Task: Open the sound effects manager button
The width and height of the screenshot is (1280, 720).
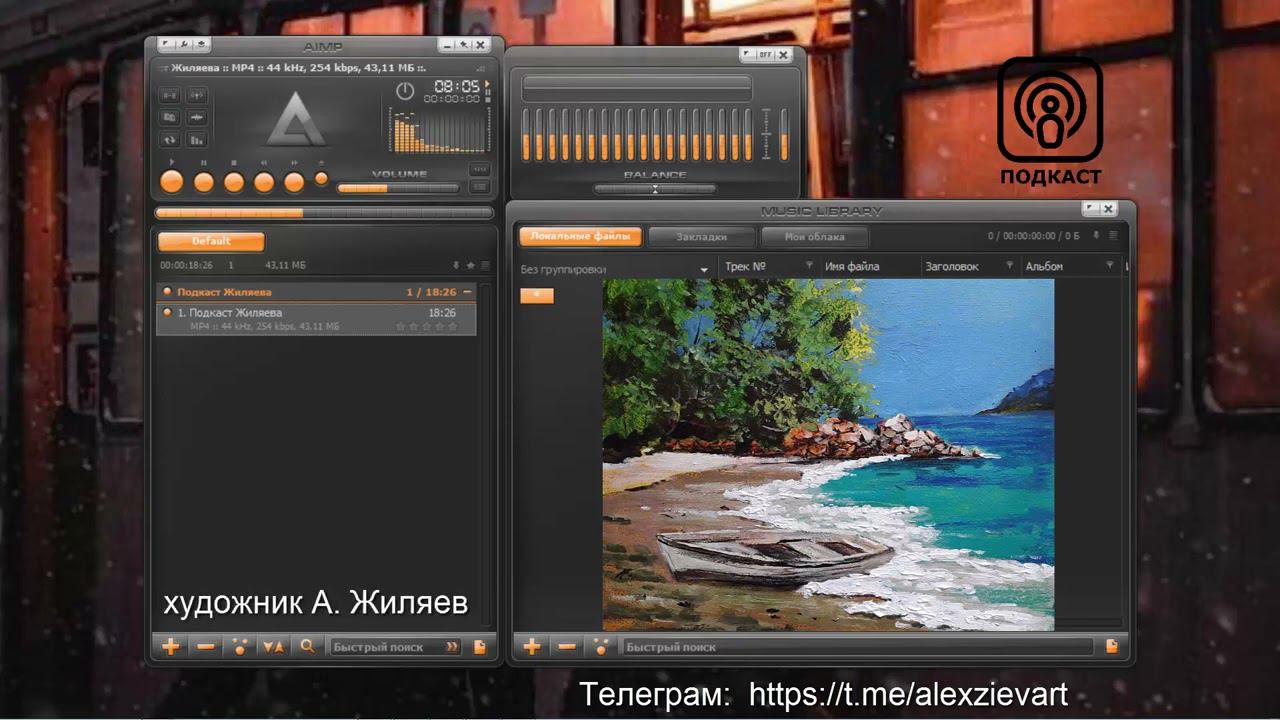Action: point(197,118)
